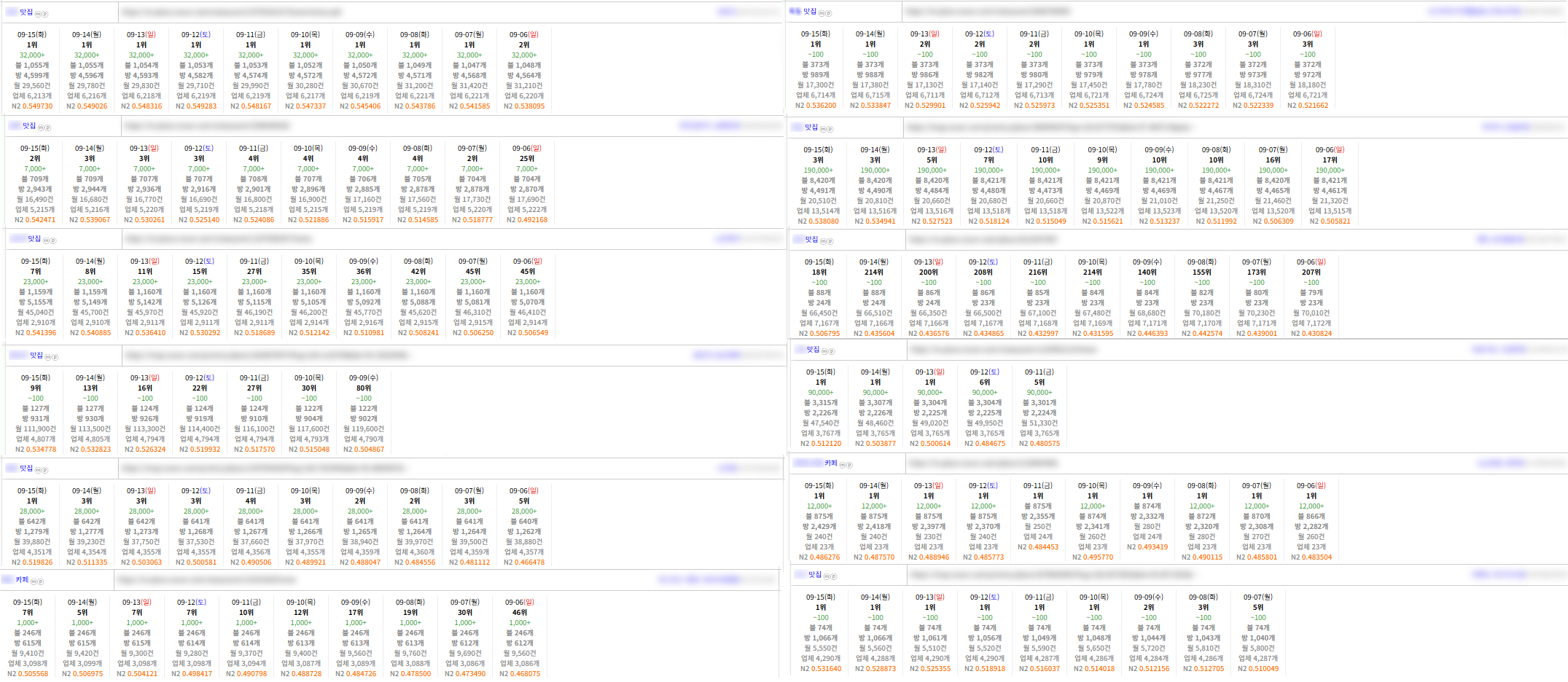1568x682 pixels.
Task: Click the value N2 0.542471
Action: click(x=35, y=220)
